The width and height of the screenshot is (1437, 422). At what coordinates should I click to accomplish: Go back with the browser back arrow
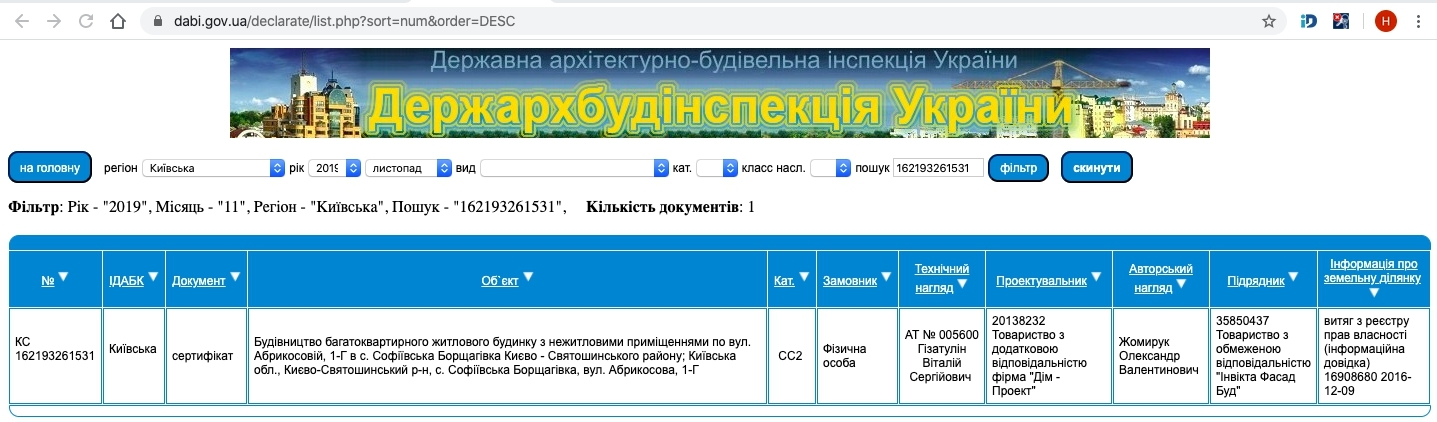tap(22, 21)
